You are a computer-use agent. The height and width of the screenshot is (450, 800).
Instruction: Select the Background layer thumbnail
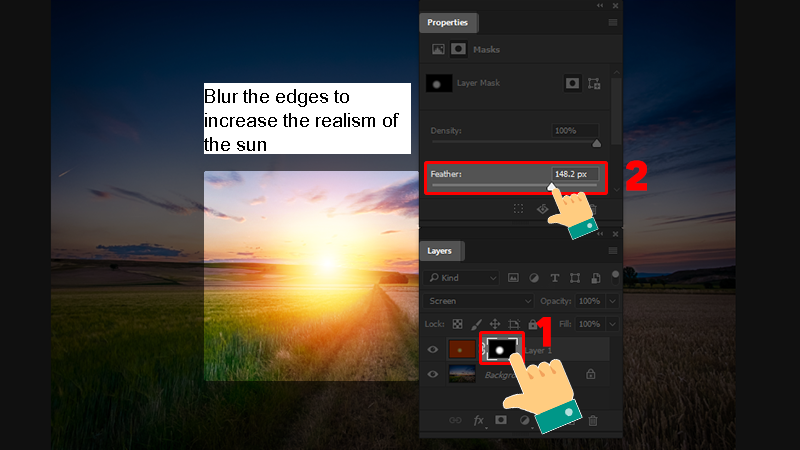point(462,374)
